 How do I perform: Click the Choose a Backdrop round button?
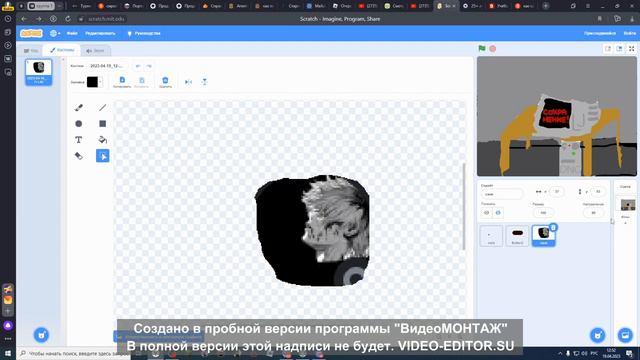point(625,335)
